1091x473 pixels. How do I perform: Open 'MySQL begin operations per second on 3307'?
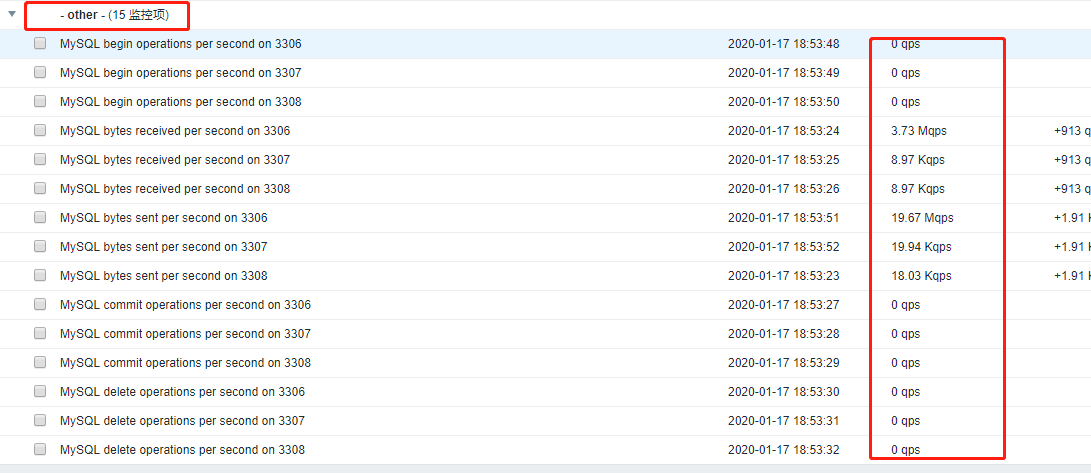[181, 73]
